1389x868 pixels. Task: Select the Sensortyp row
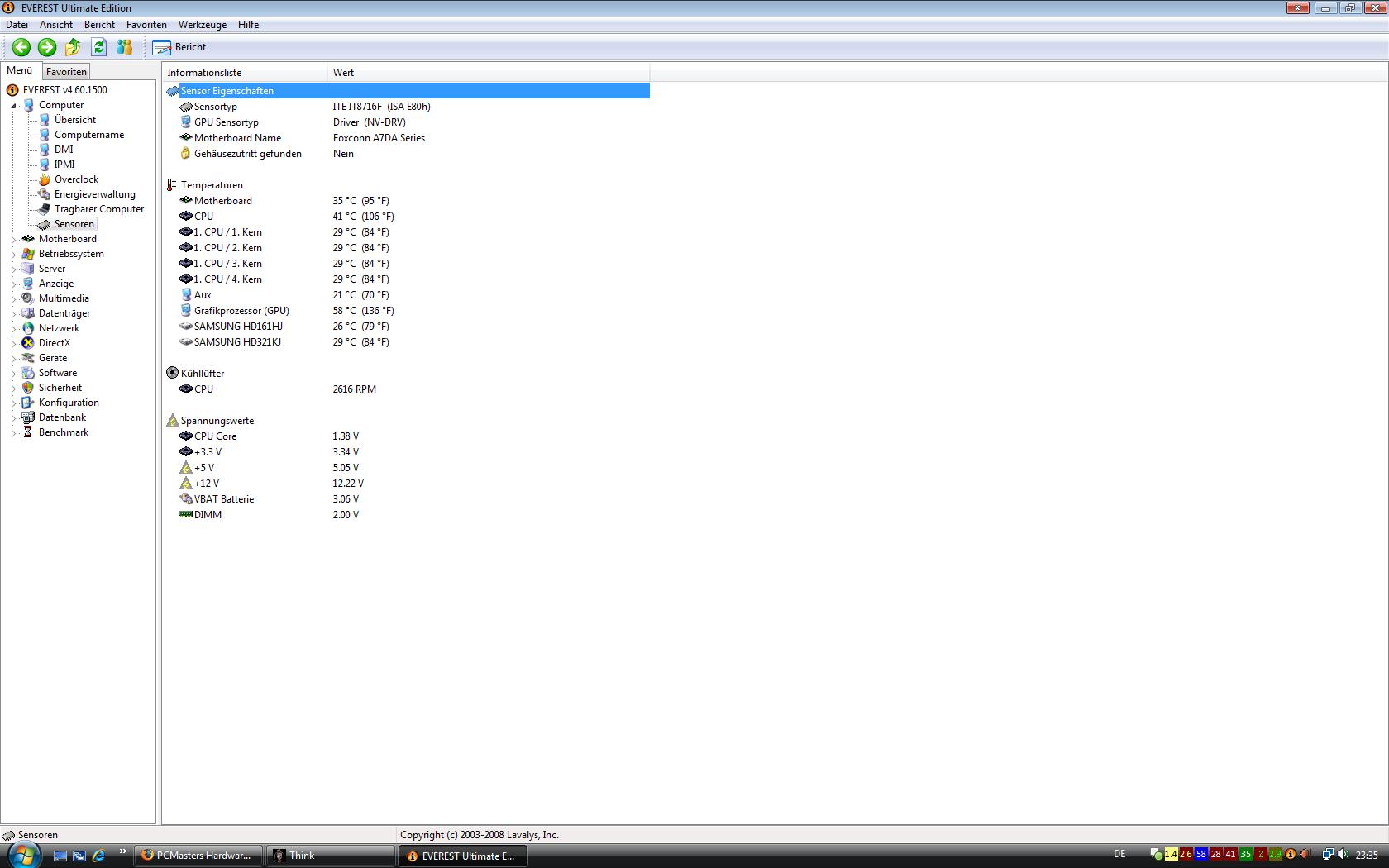(x=407, y=107)
